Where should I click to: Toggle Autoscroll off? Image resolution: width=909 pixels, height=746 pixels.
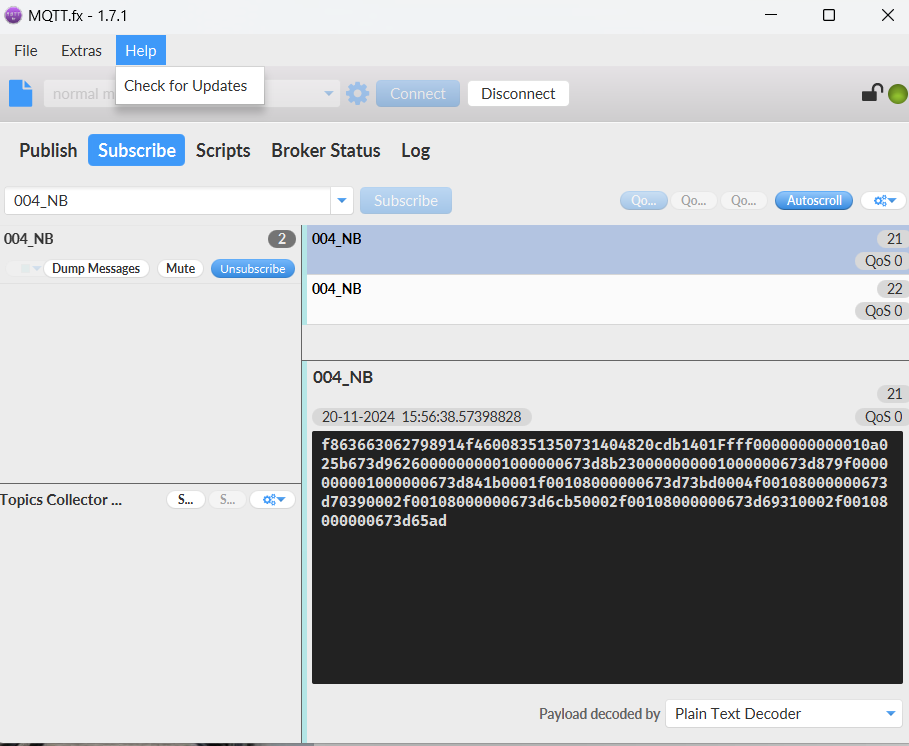pos(814,201)
